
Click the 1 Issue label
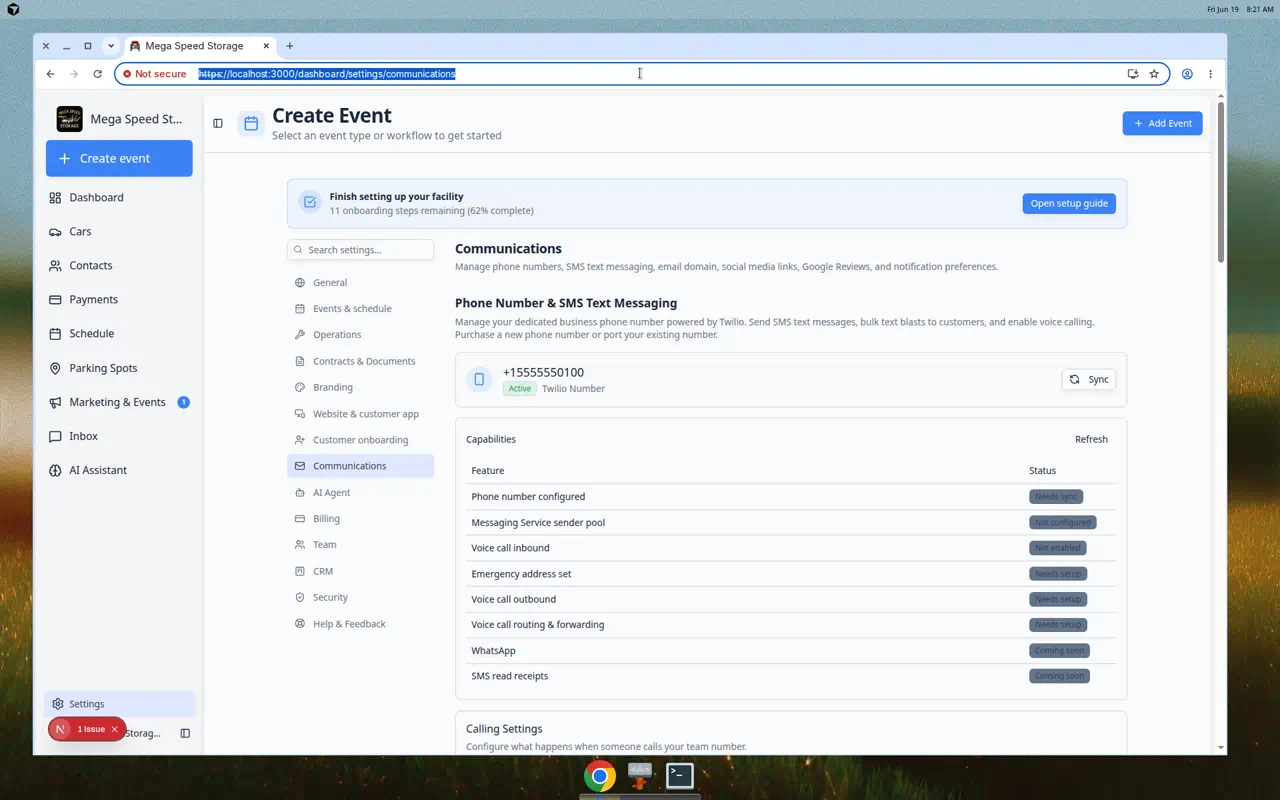click(91, 729)
